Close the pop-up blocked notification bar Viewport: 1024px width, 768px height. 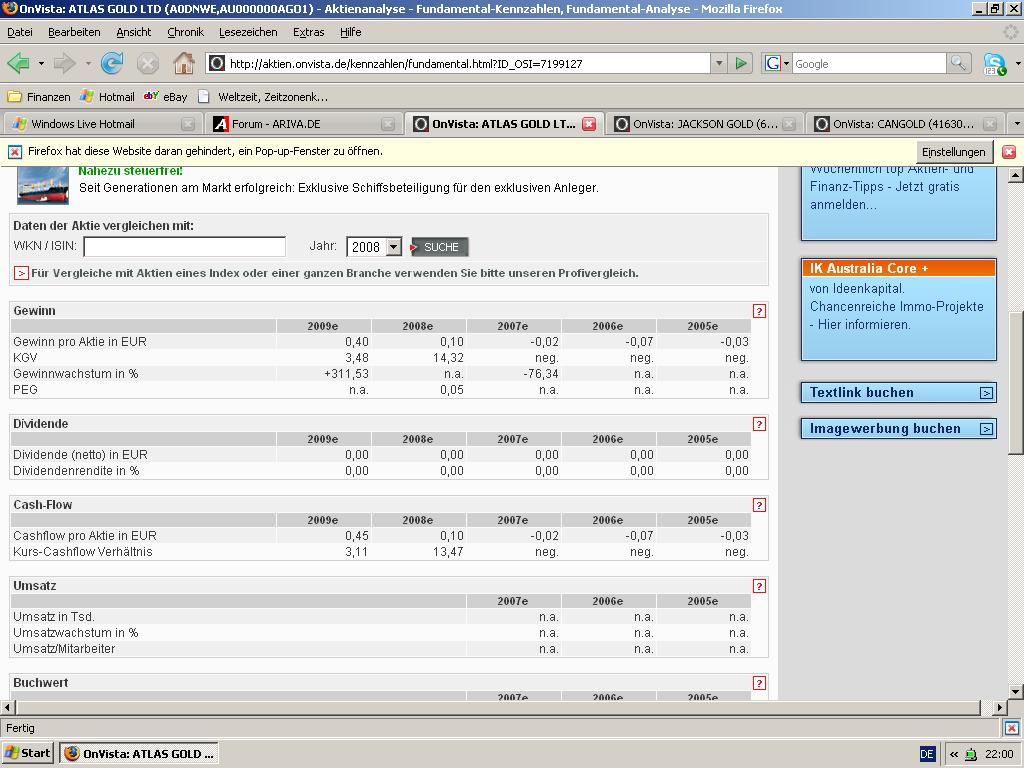1009,152
